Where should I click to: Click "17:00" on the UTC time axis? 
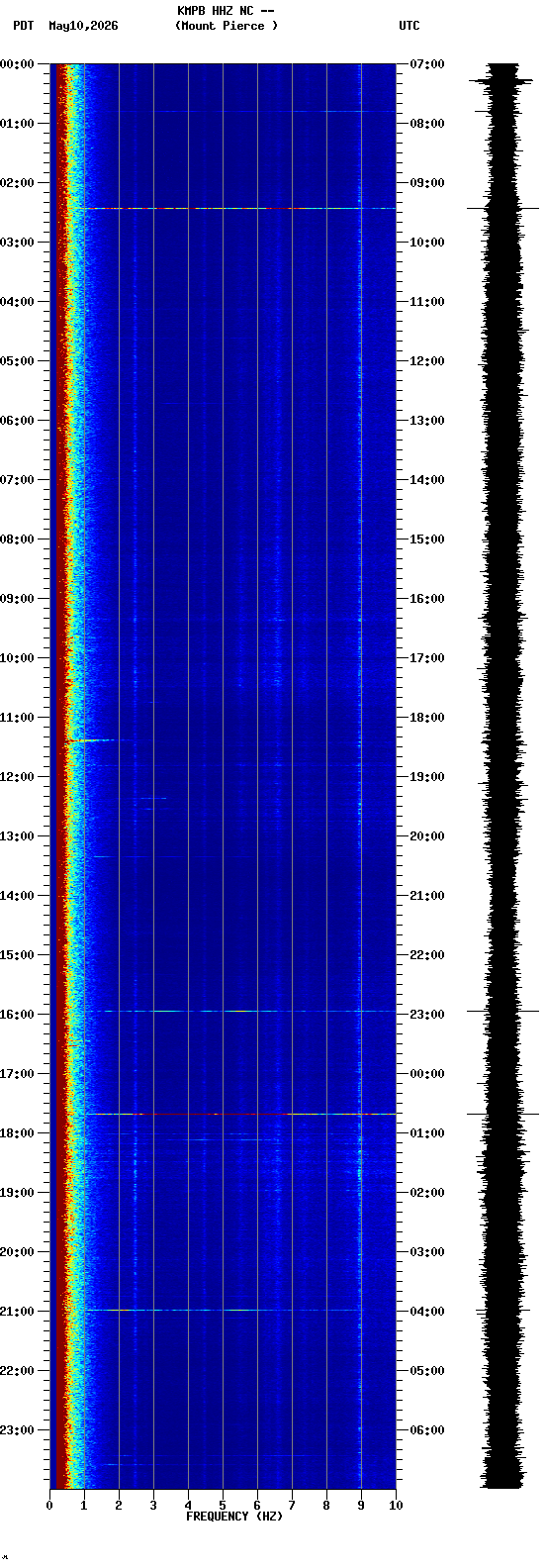[427, 658]
